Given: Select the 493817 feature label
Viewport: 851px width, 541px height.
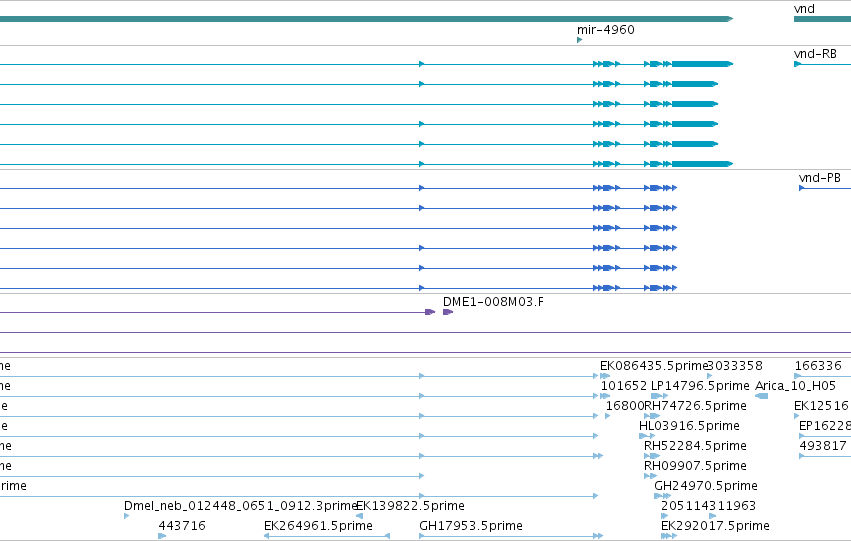Looking at the screenshot, I should tap(823, 446).
